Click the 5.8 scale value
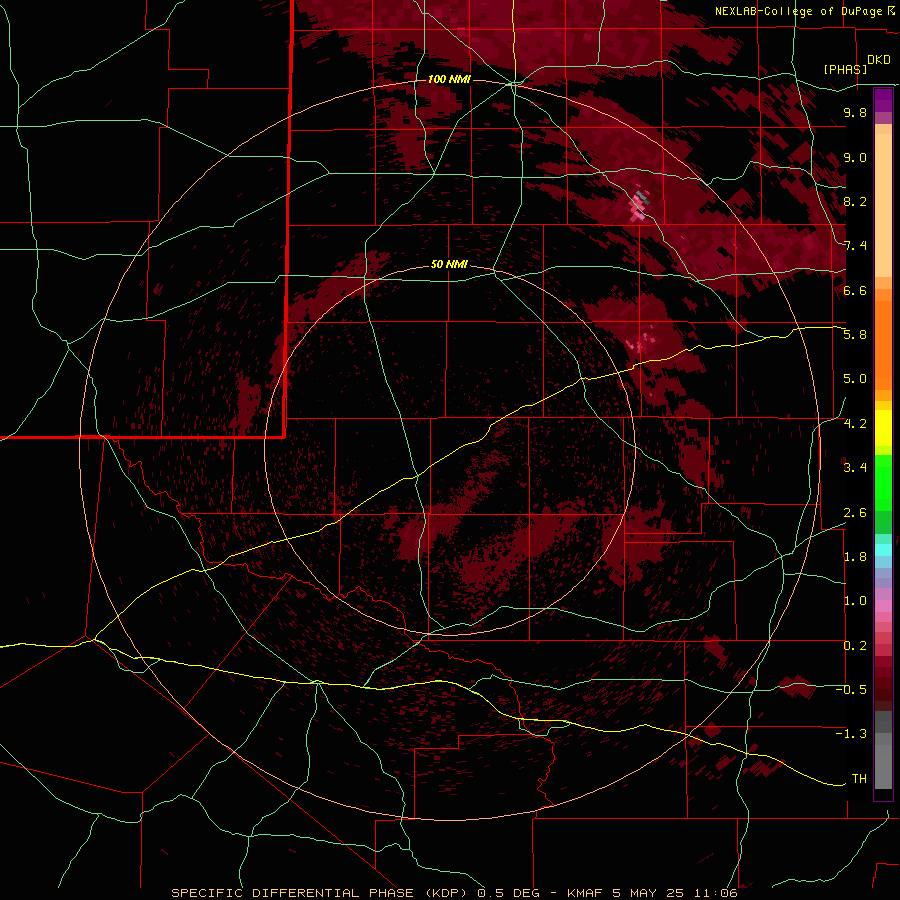The image size is (900, 900). pos(855,335)
